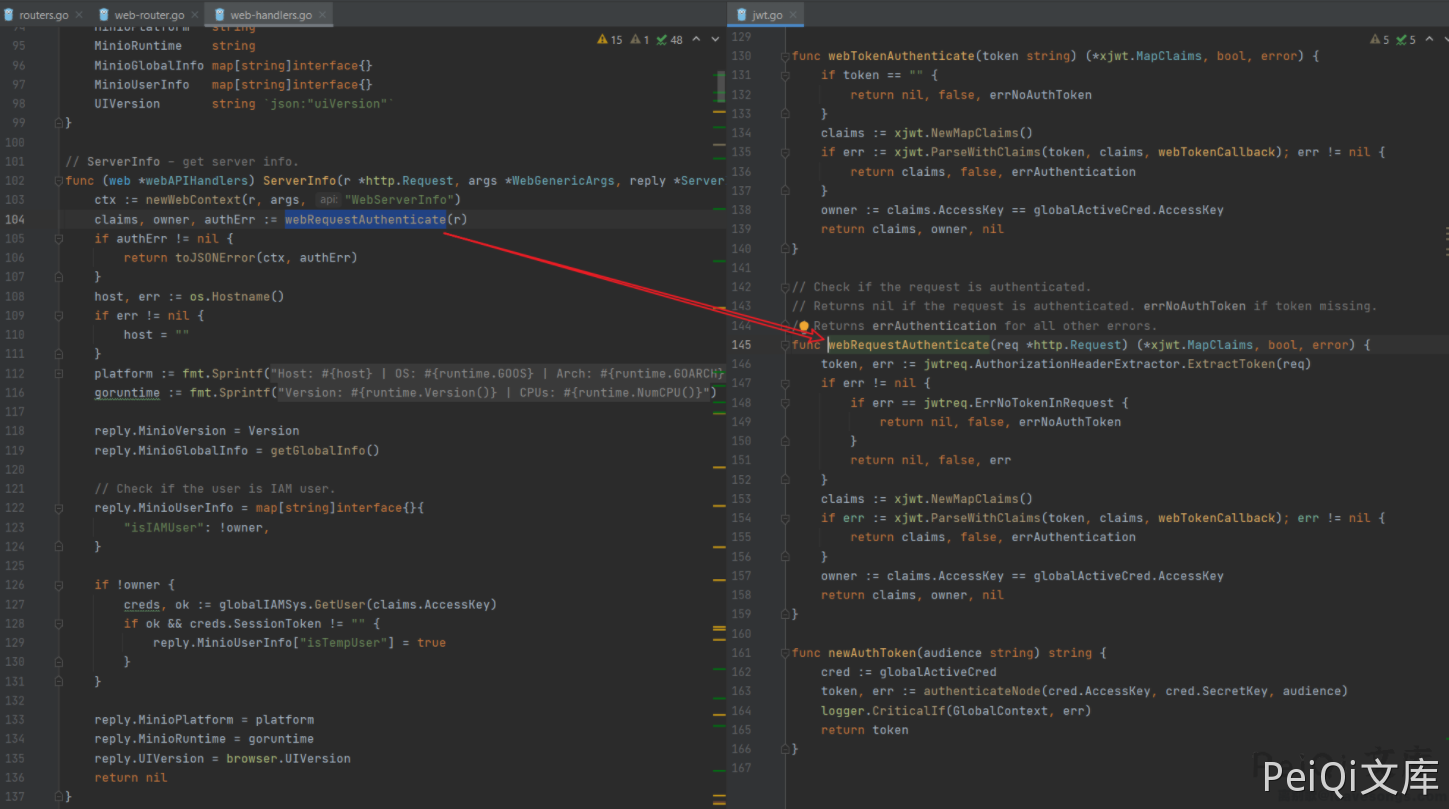This screenshot has height=809, width=1449.
Task: Collapse the ServerInfo function fold marker
Action: tap(58, 181)
